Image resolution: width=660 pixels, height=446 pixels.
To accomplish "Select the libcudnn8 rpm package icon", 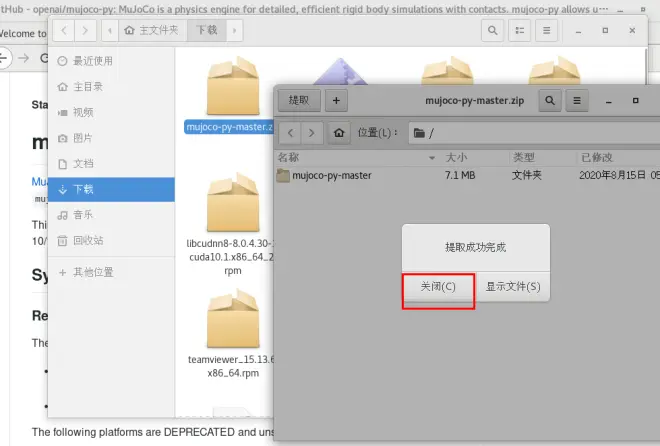I will pyautogui.click(x=233, y=202).
